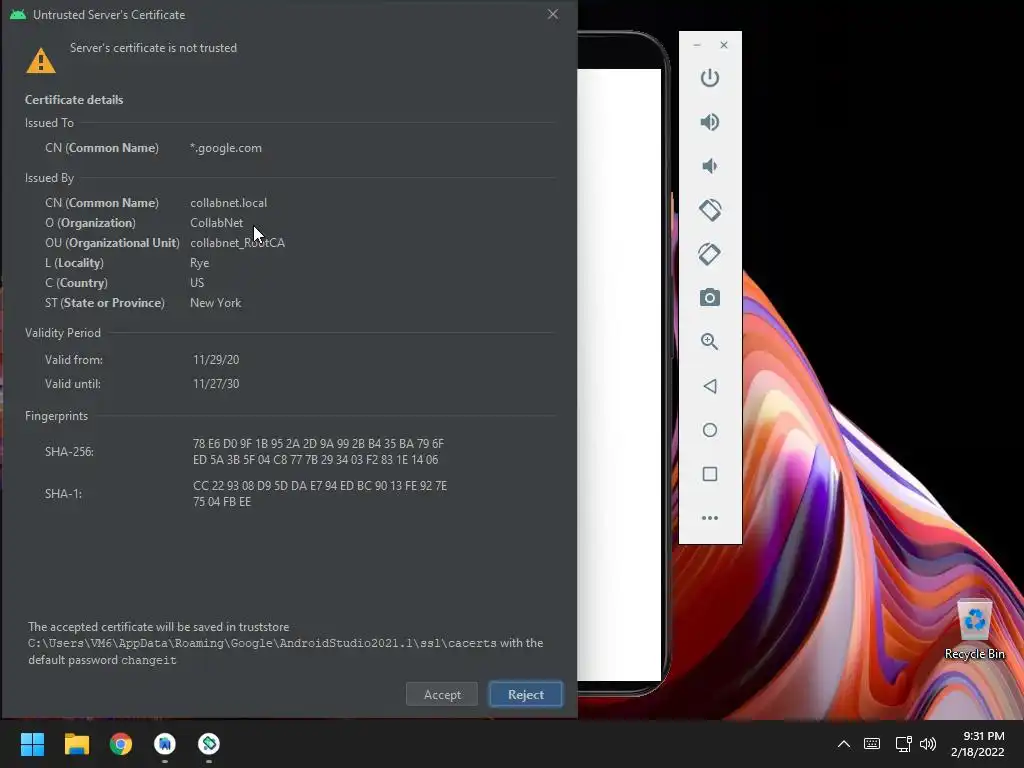Raise emulator volume with volume up icon

click(x=710, y=122)
